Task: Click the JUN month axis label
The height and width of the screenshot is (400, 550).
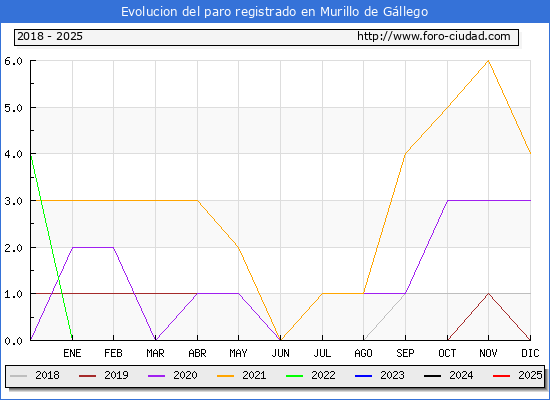Action: coord(281,353)
